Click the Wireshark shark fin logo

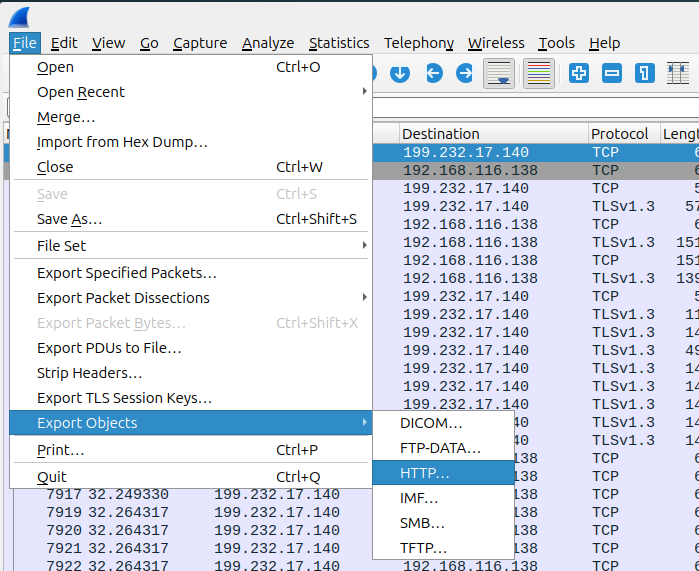pyautogui.click(x=19, y=17)
